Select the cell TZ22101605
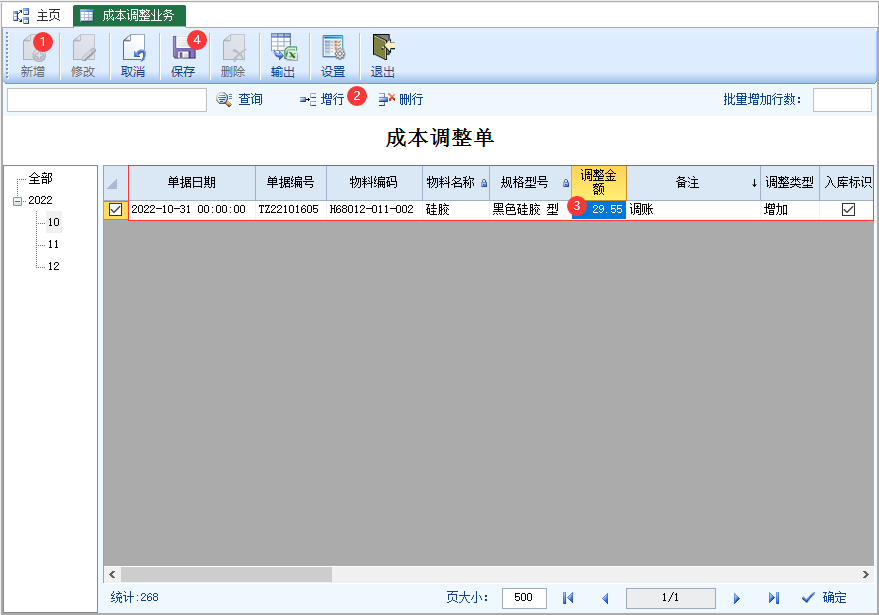The height and width of the screenshot is (615, 879). pyautogui.click(x=290, y=210)
